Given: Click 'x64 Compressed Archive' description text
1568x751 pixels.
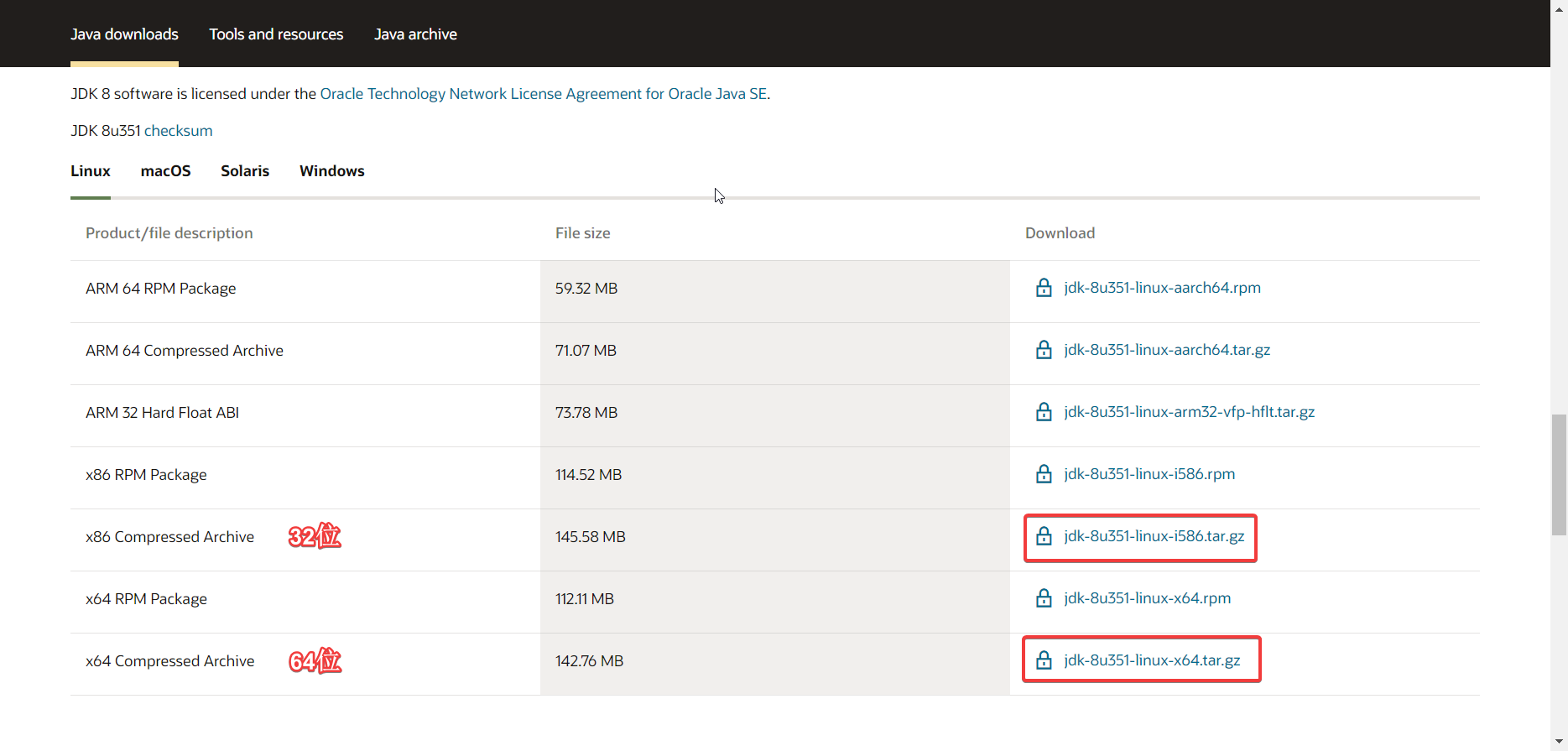Looking at the screenshot, I should point(169,661).
